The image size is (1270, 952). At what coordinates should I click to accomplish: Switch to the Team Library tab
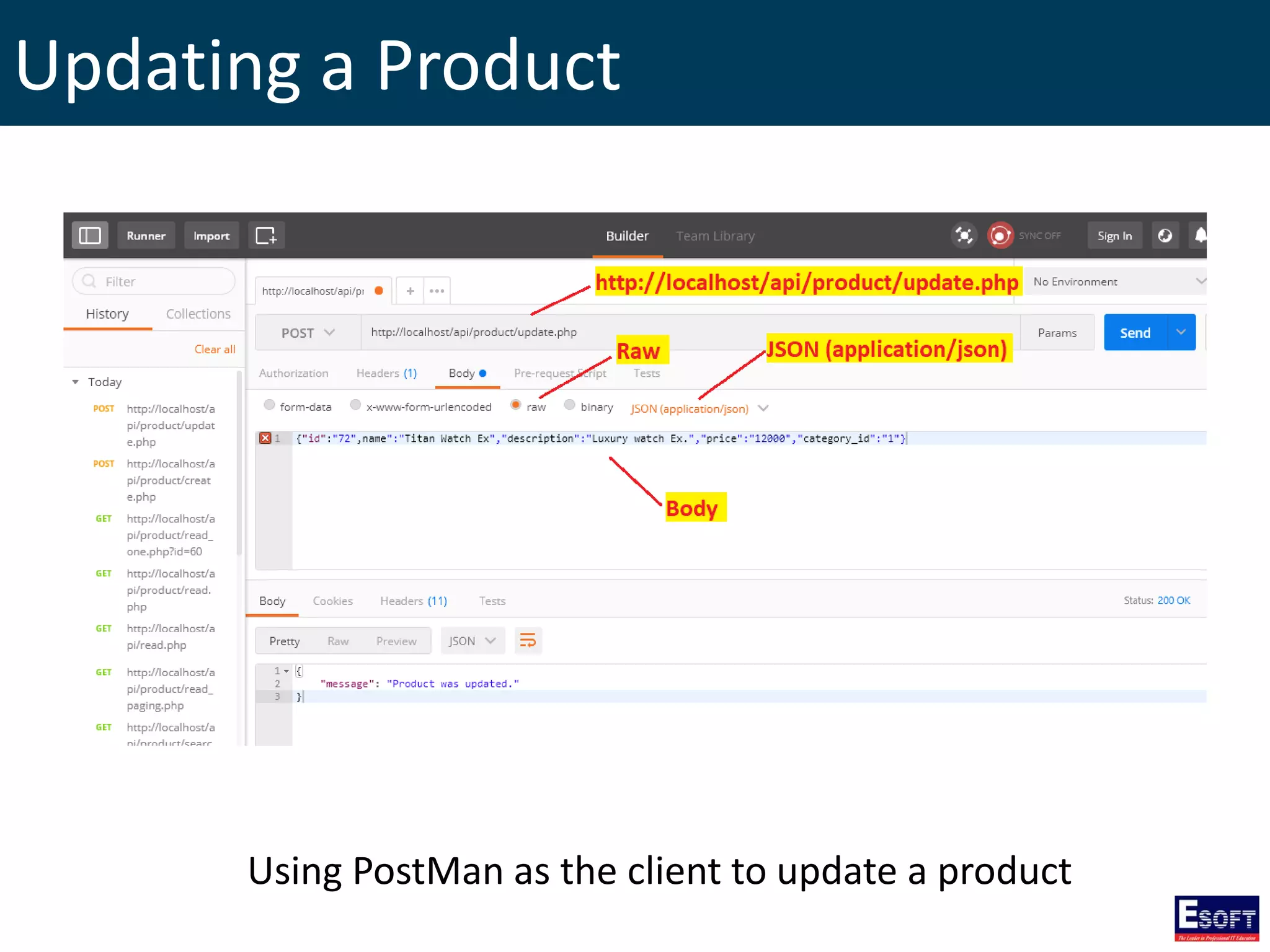(715, 236)
